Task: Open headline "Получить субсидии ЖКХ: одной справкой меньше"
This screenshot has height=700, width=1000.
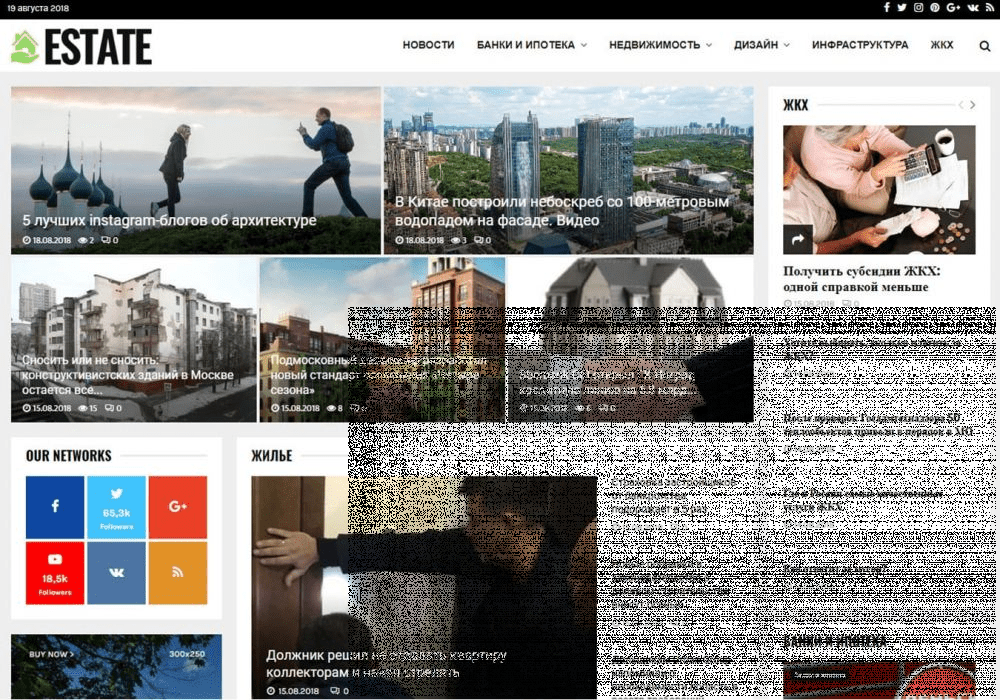Action: coord(861,279)
